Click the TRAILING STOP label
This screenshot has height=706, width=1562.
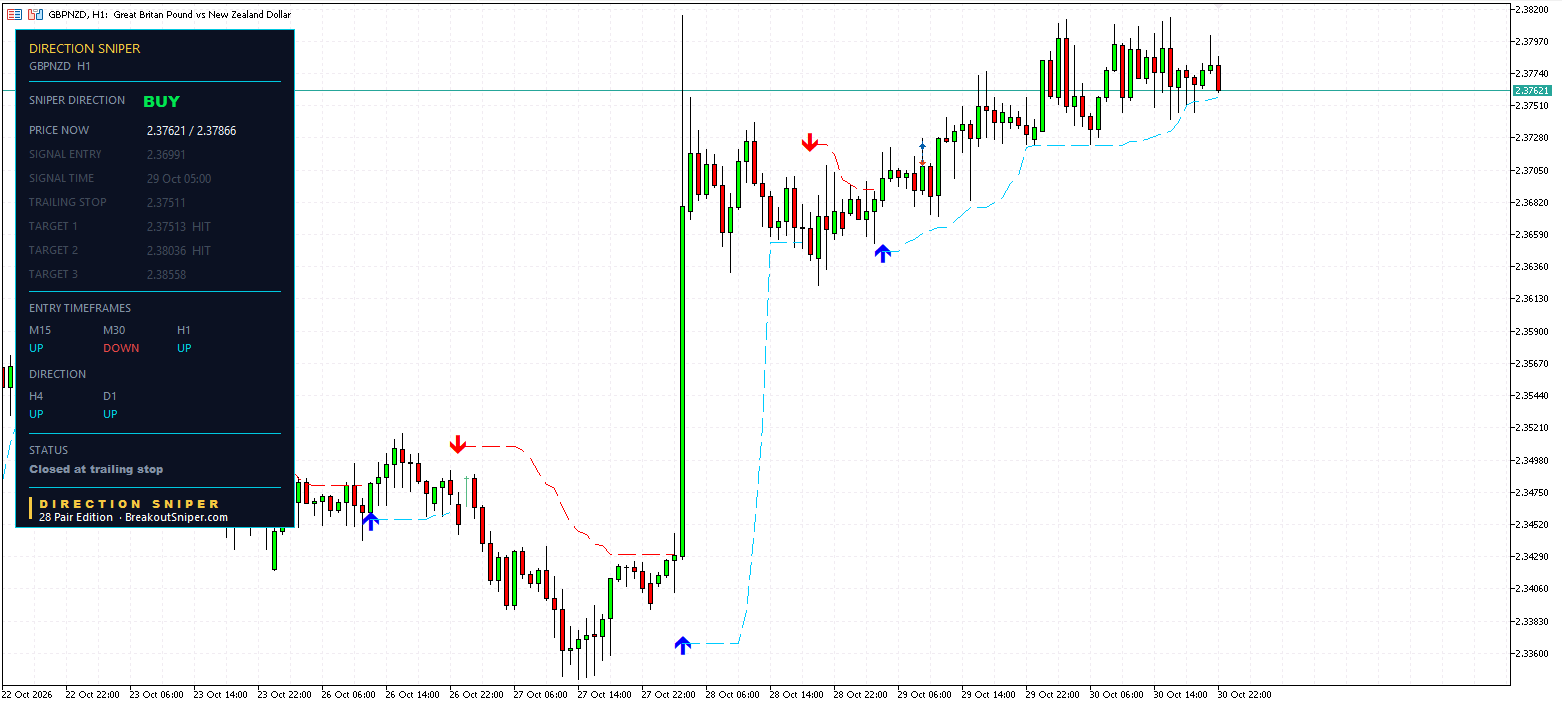(66, 202)
